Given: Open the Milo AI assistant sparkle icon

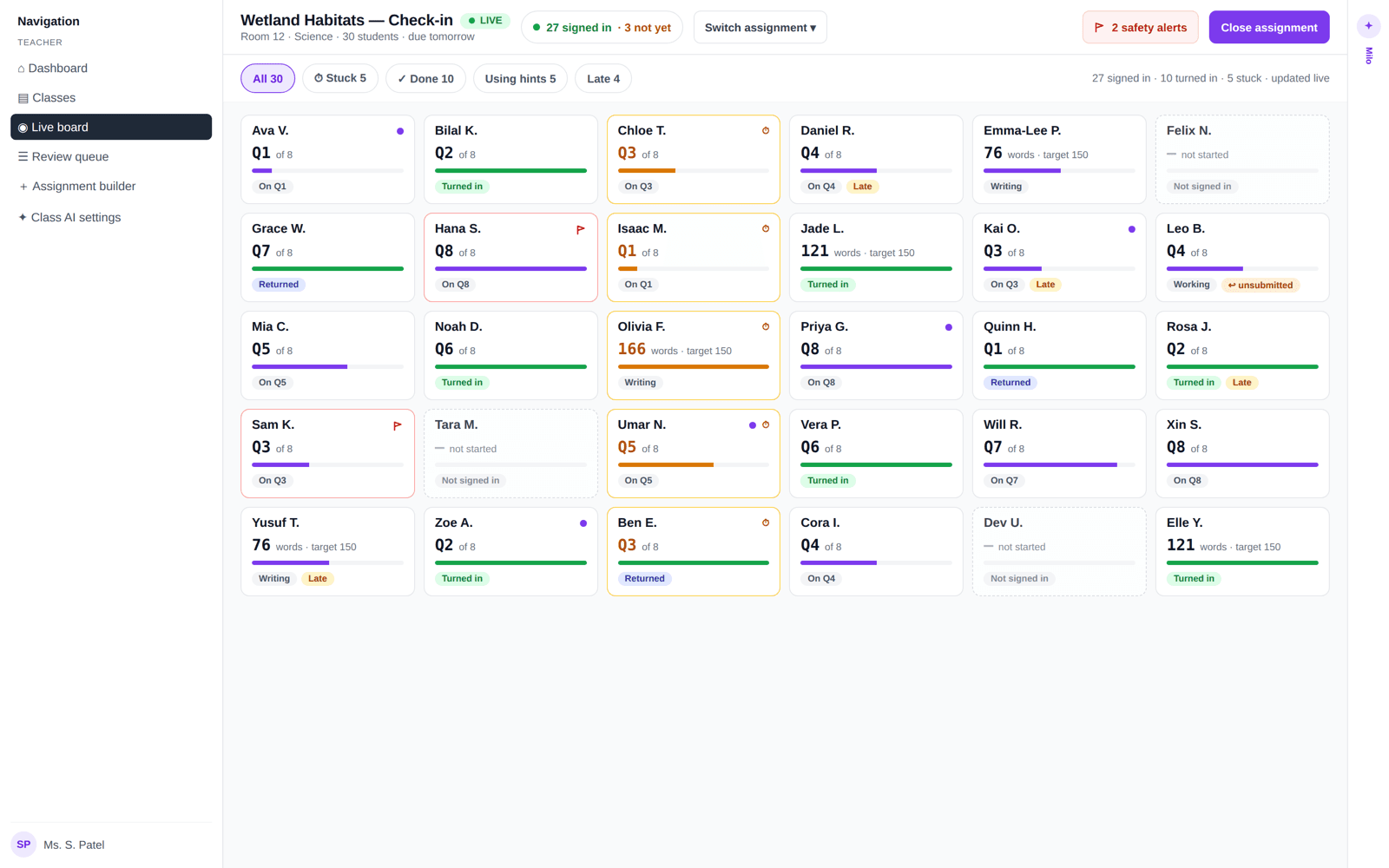Looking at the screenshot, I should (x=1368, y=26).
